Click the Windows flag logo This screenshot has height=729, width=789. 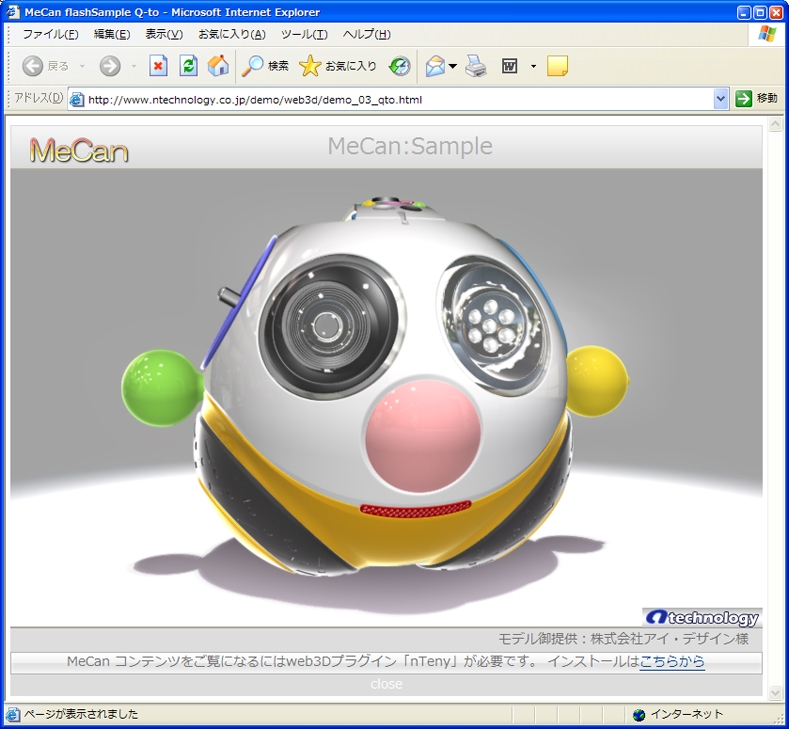767,34
